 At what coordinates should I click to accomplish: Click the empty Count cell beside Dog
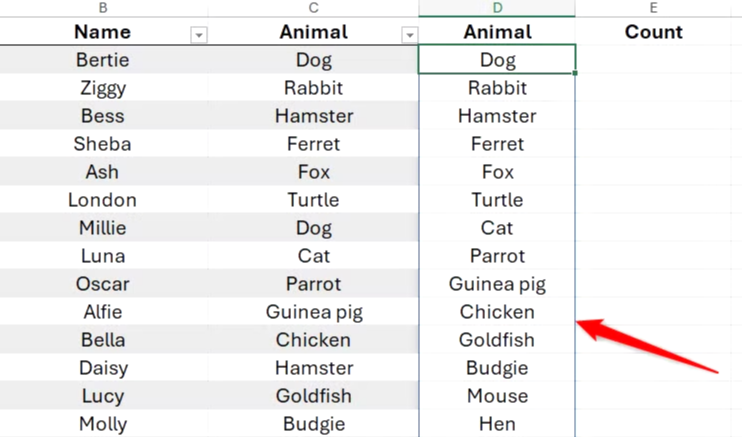tap(653, 60)
